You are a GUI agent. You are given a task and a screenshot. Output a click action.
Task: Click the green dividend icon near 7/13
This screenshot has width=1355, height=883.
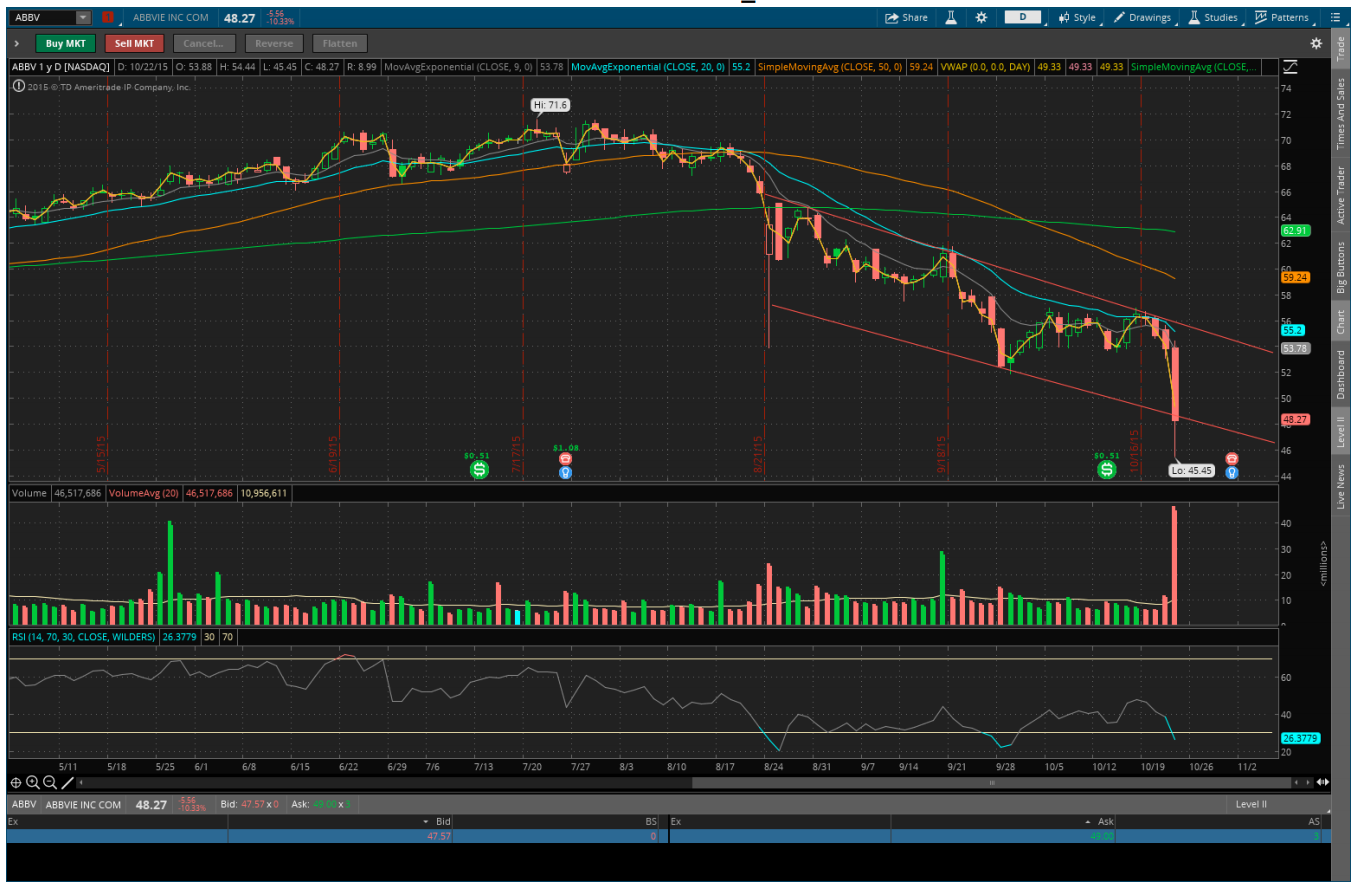click(479, 468)
